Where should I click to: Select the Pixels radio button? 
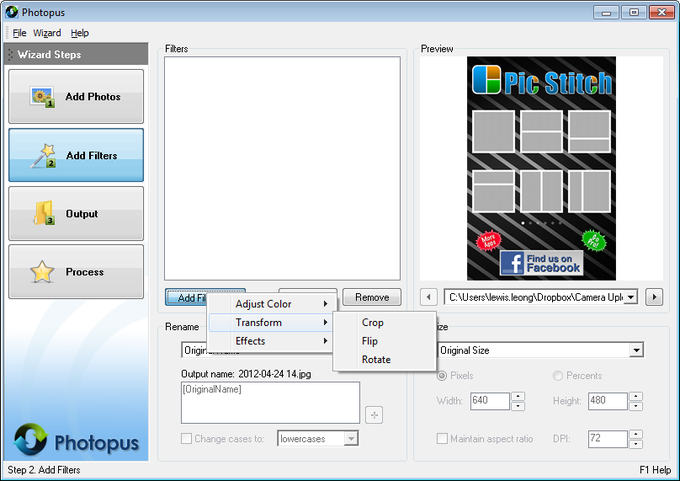coord(441,376)
